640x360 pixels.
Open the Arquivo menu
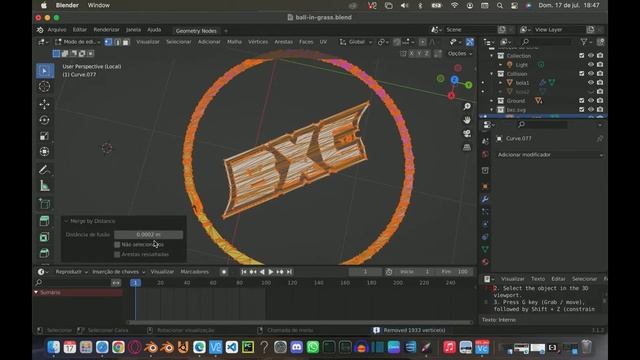[57, 30]
